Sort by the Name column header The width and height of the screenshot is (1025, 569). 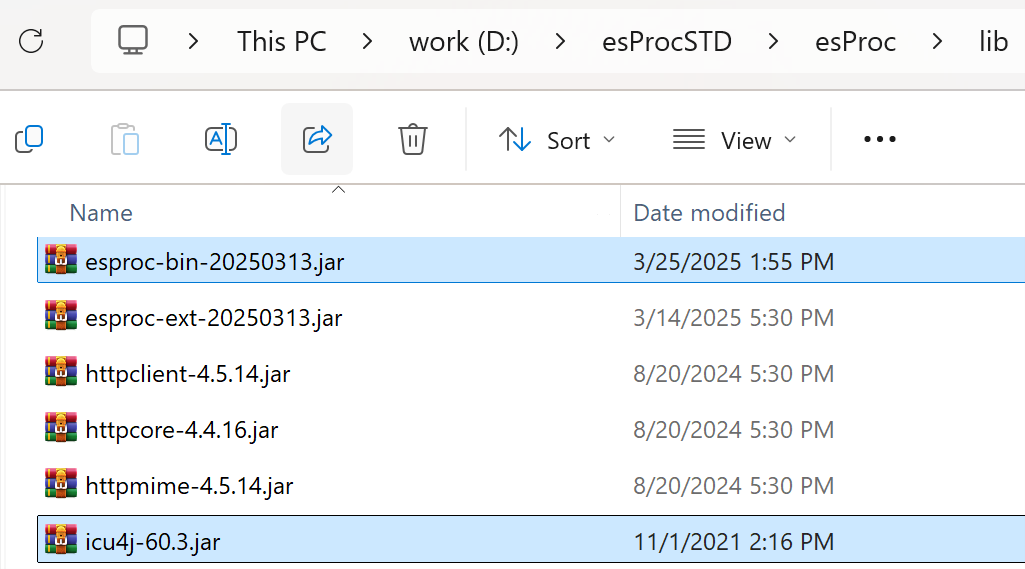[x=101, y=212]
